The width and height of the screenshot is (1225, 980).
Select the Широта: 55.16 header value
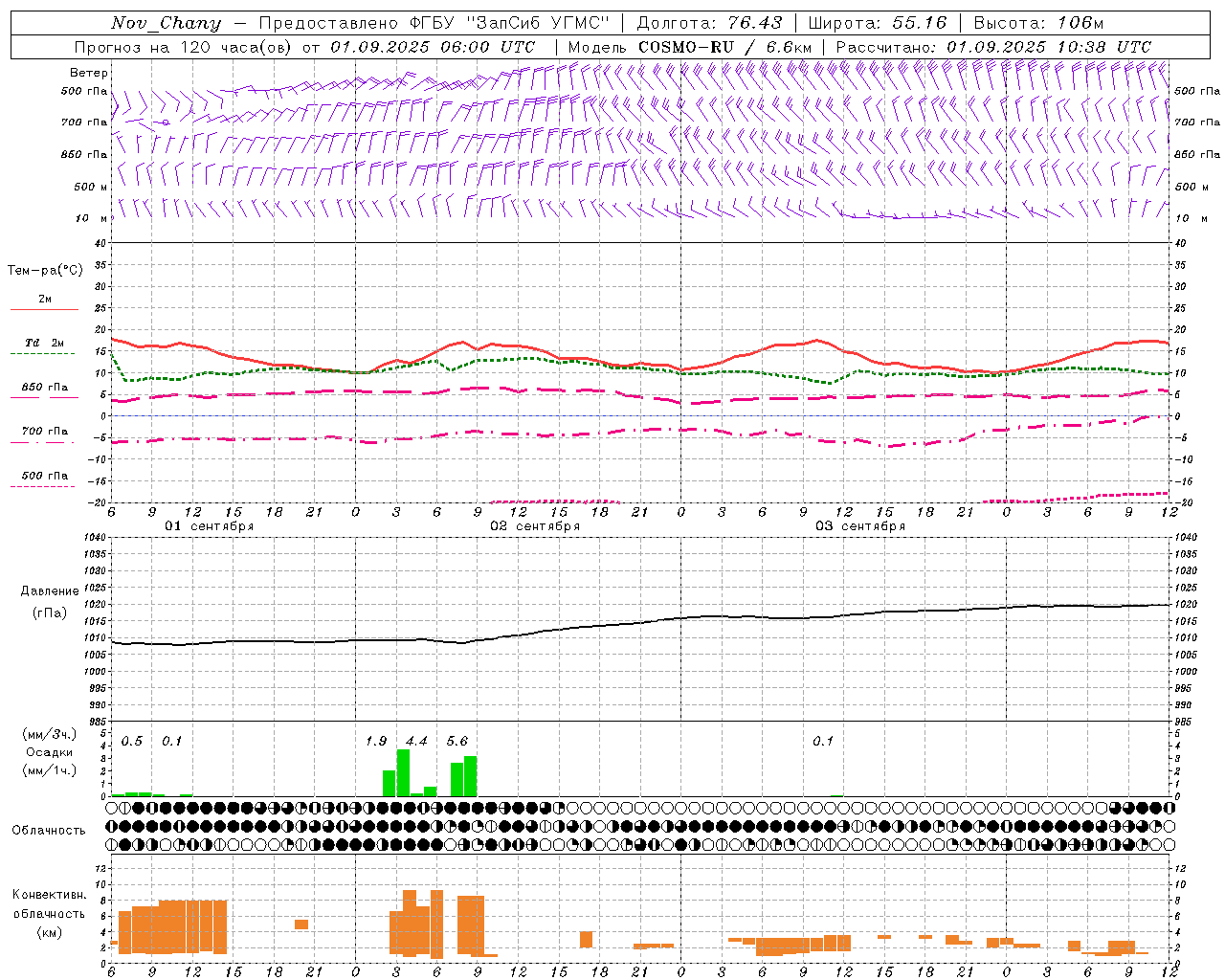[878, 23]
